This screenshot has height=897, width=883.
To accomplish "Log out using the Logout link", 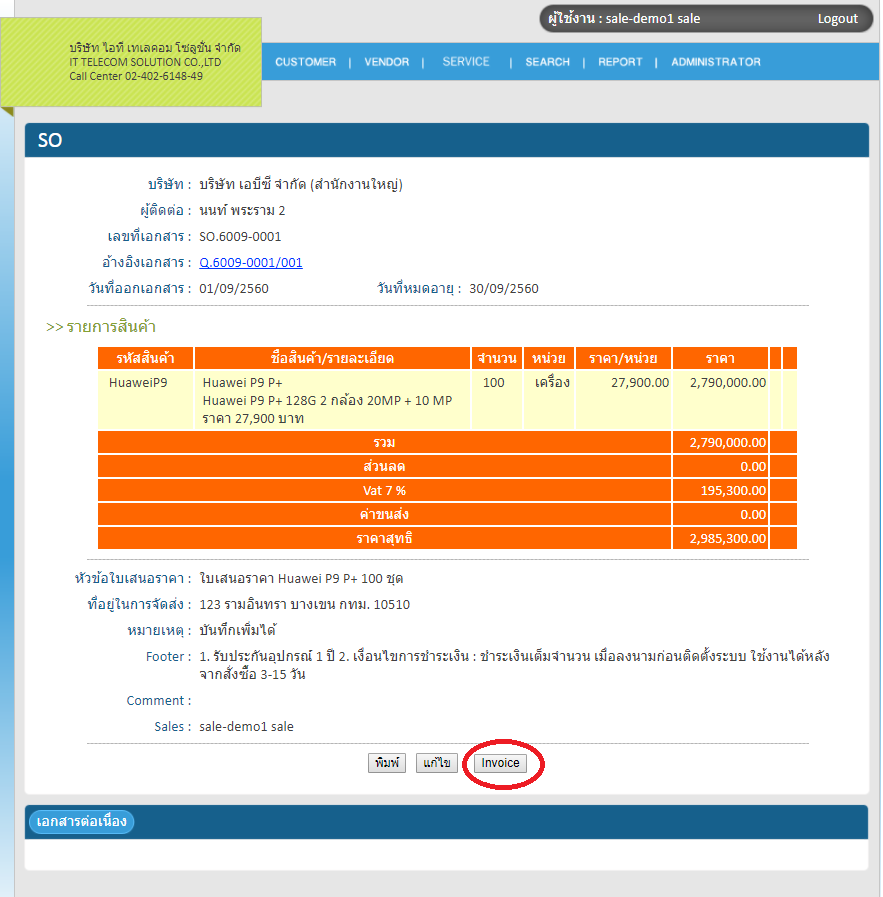I will [837, 19].
